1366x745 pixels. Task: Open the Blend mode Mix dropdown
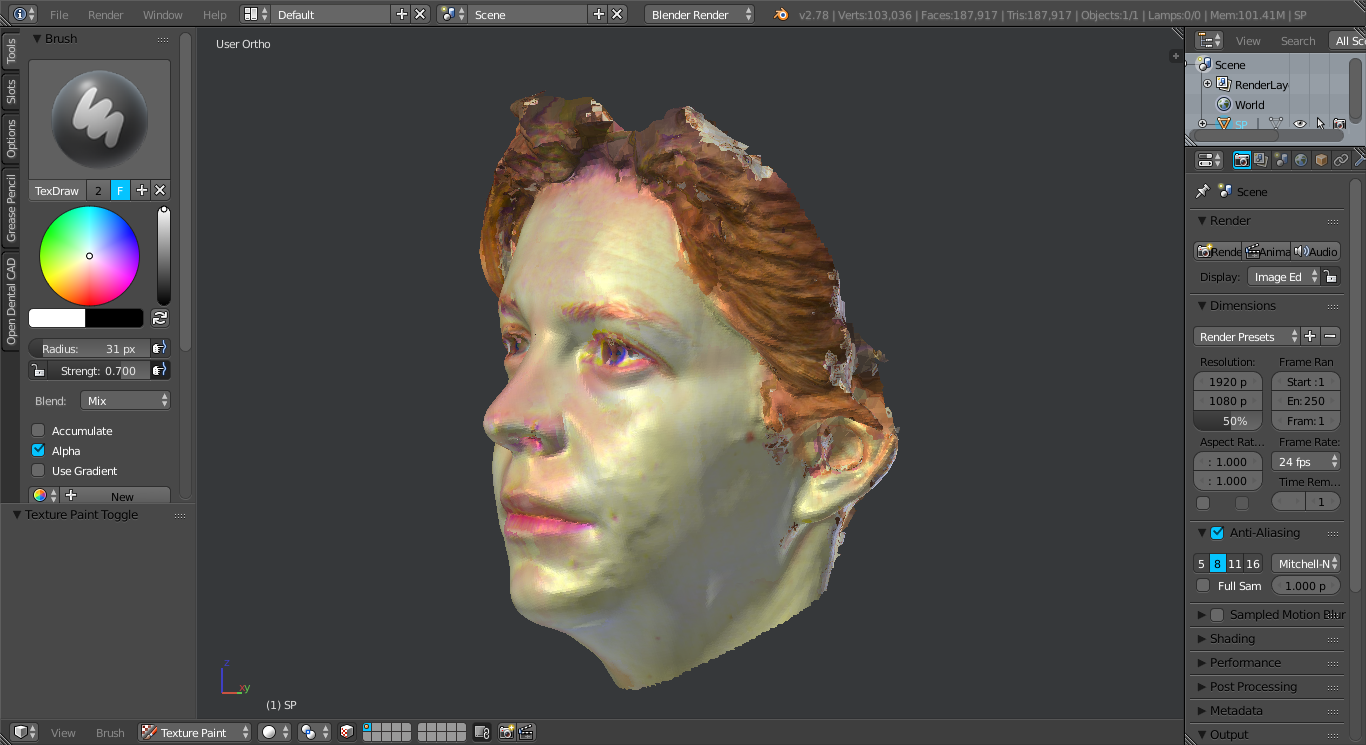pyautogui.click(x=125, y=400)
